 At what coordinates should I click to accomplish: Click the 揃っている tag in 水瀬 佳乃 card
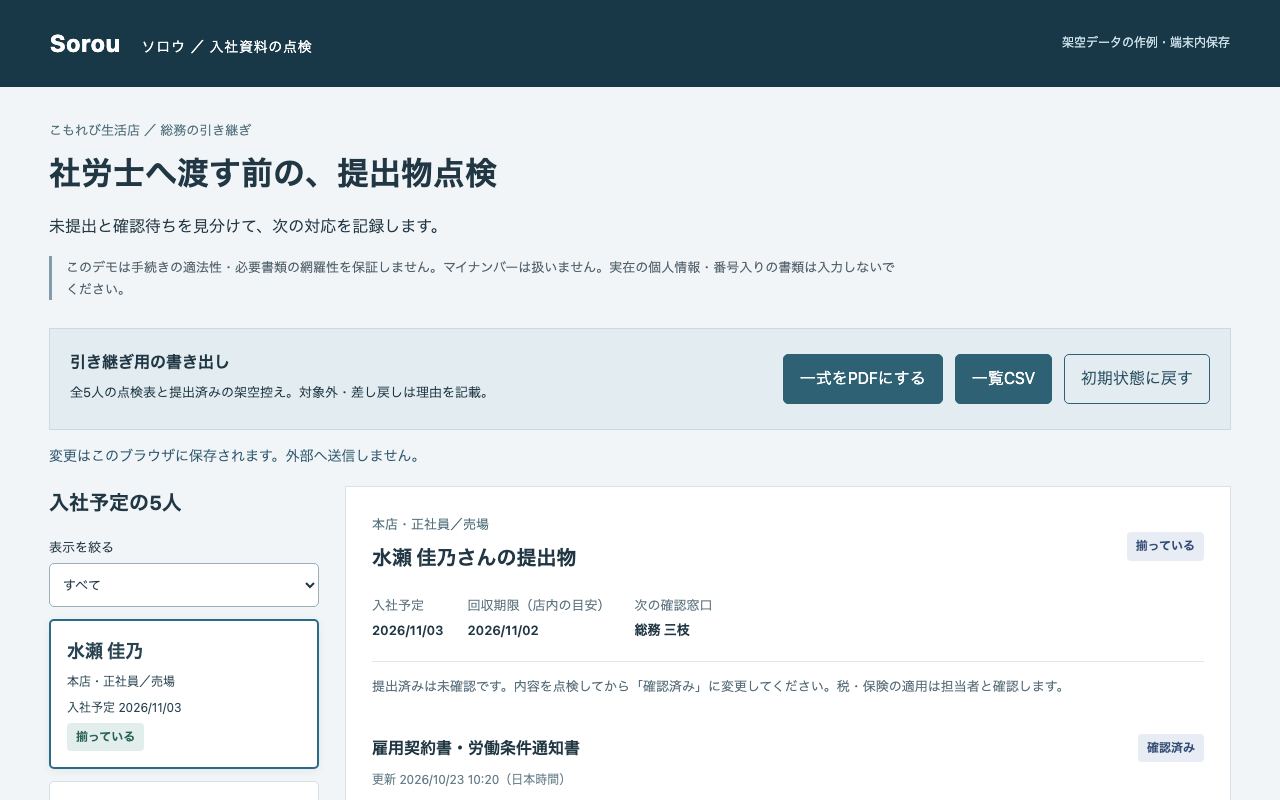click(x=105, y=737)
